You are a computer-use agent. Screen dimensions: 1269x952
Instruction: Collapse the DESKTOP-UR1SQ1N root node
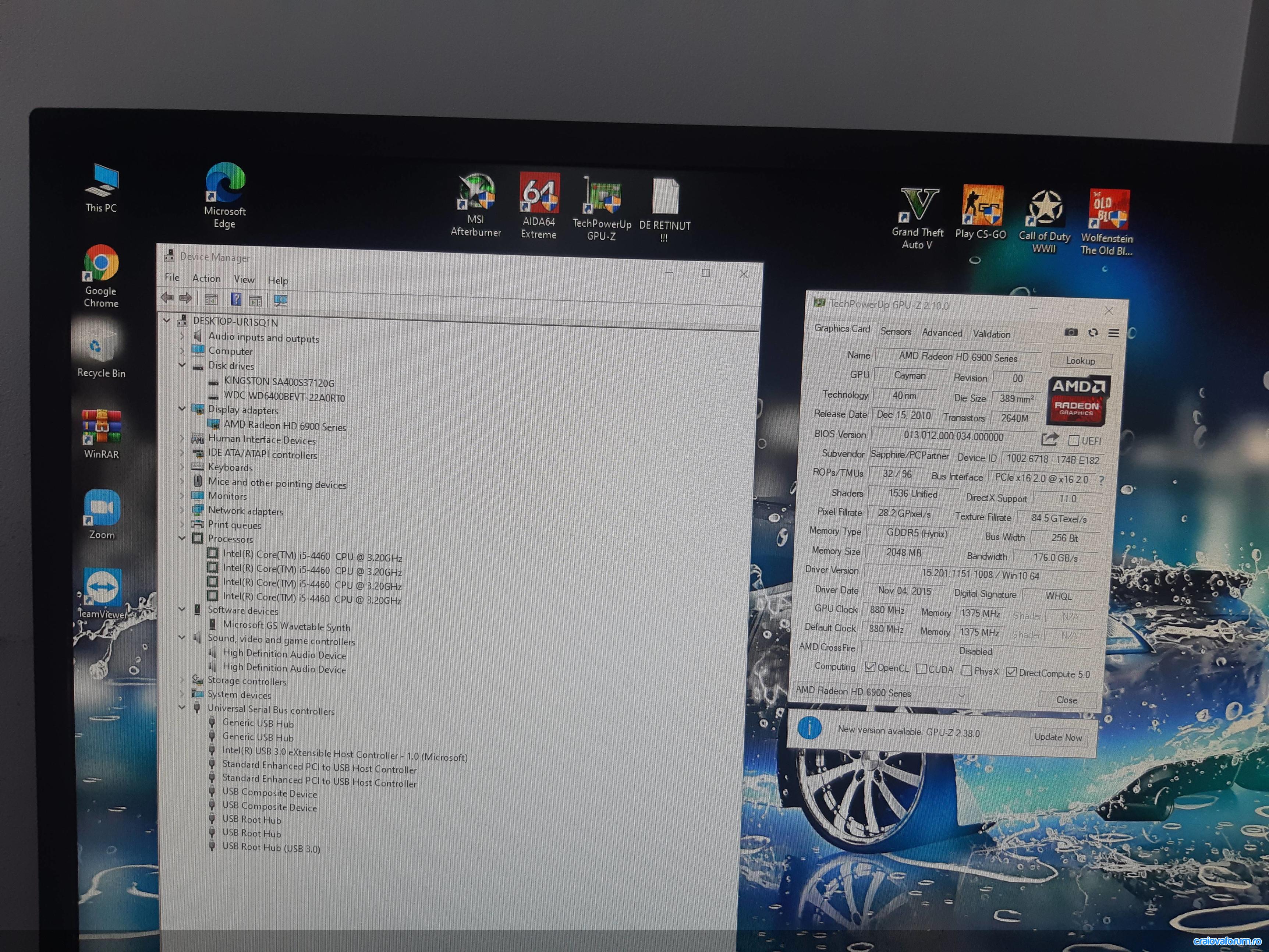tap(167, 320)
